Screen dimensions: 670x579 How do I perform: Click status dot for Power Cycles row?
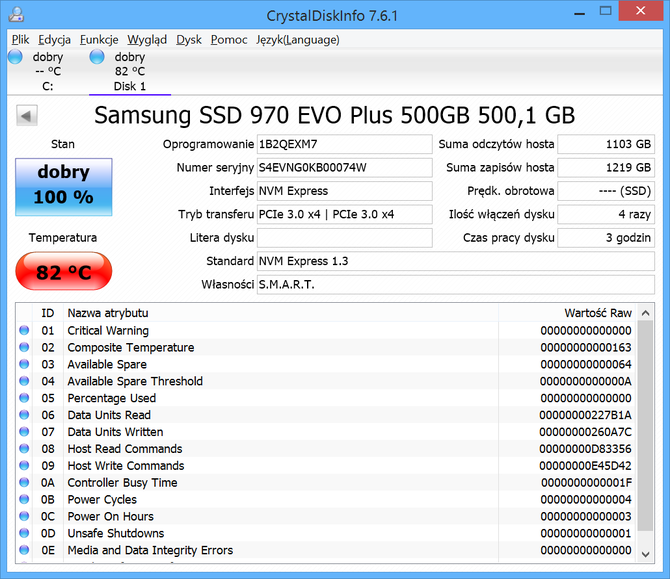pos(24,499)
